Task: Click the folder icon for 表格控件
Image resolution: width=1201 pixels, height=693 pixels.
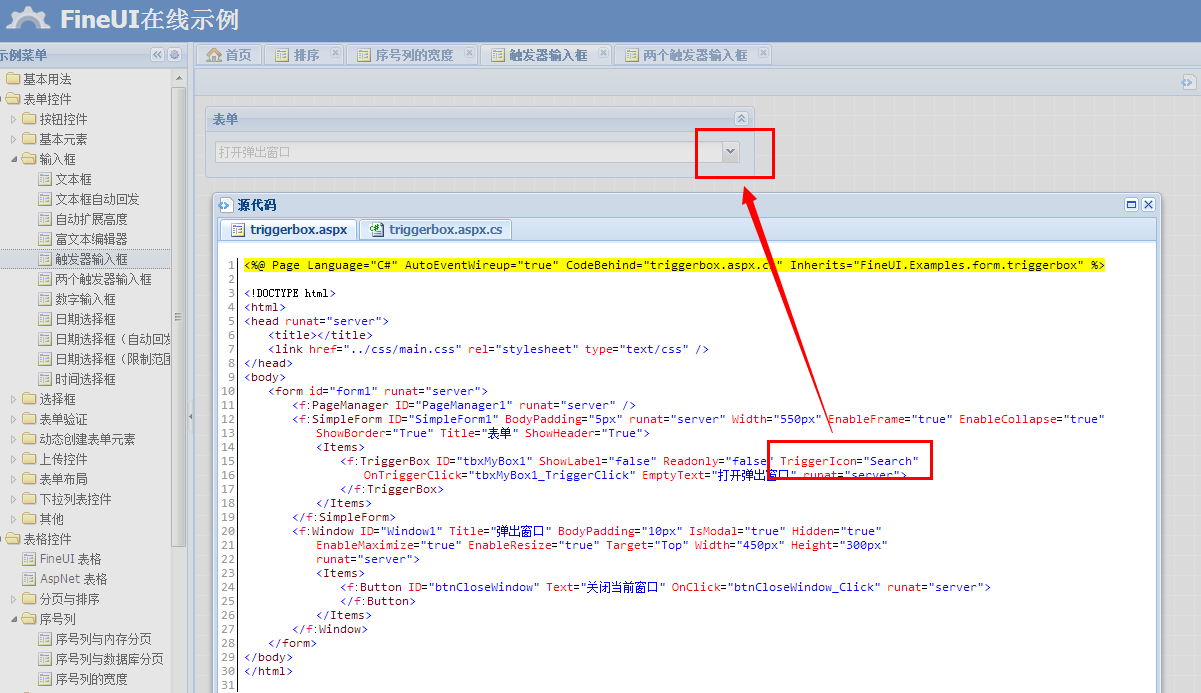Action: pos(13,539)
